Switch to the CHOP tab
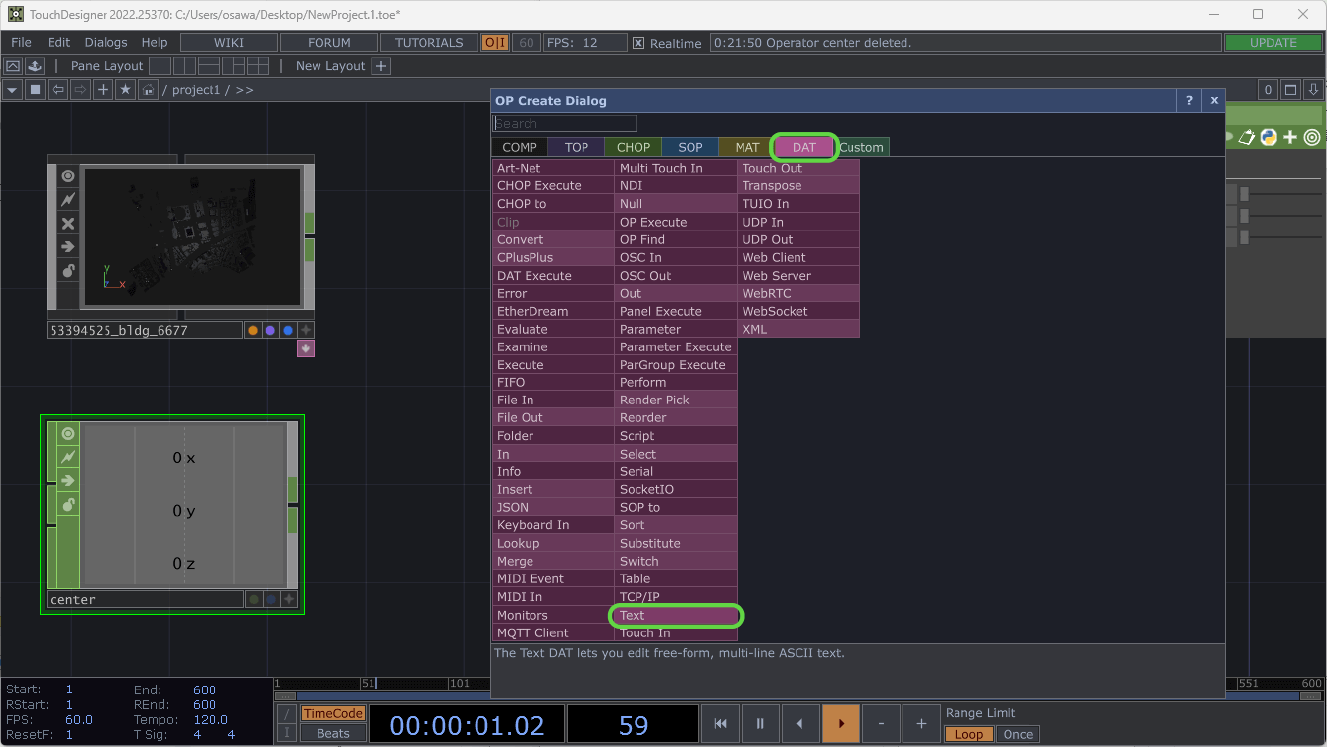Viewport: 1327px width, 747px height. pyautogui.click(x=633, y=147)
